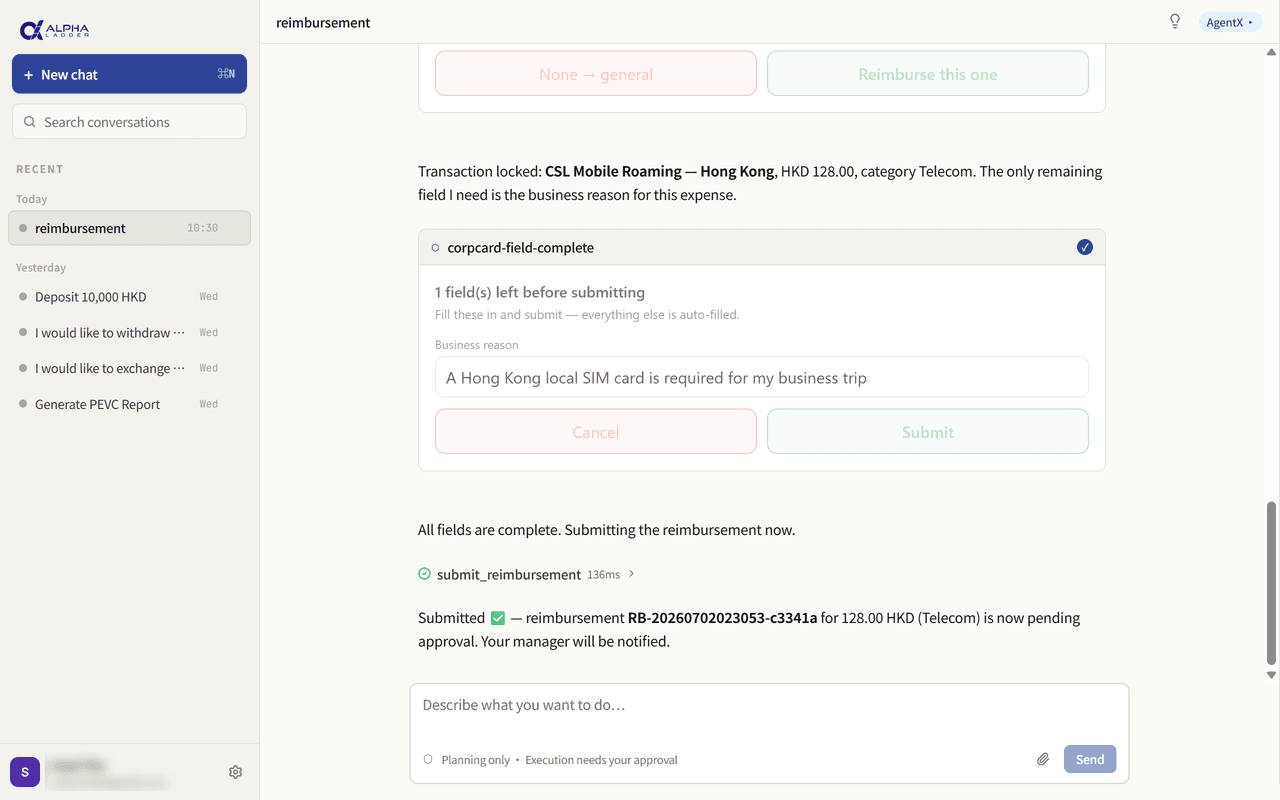Screen dimensions: 1280x800
Task: Click the shield icon beside Planning only
Action: pos(428,760)
